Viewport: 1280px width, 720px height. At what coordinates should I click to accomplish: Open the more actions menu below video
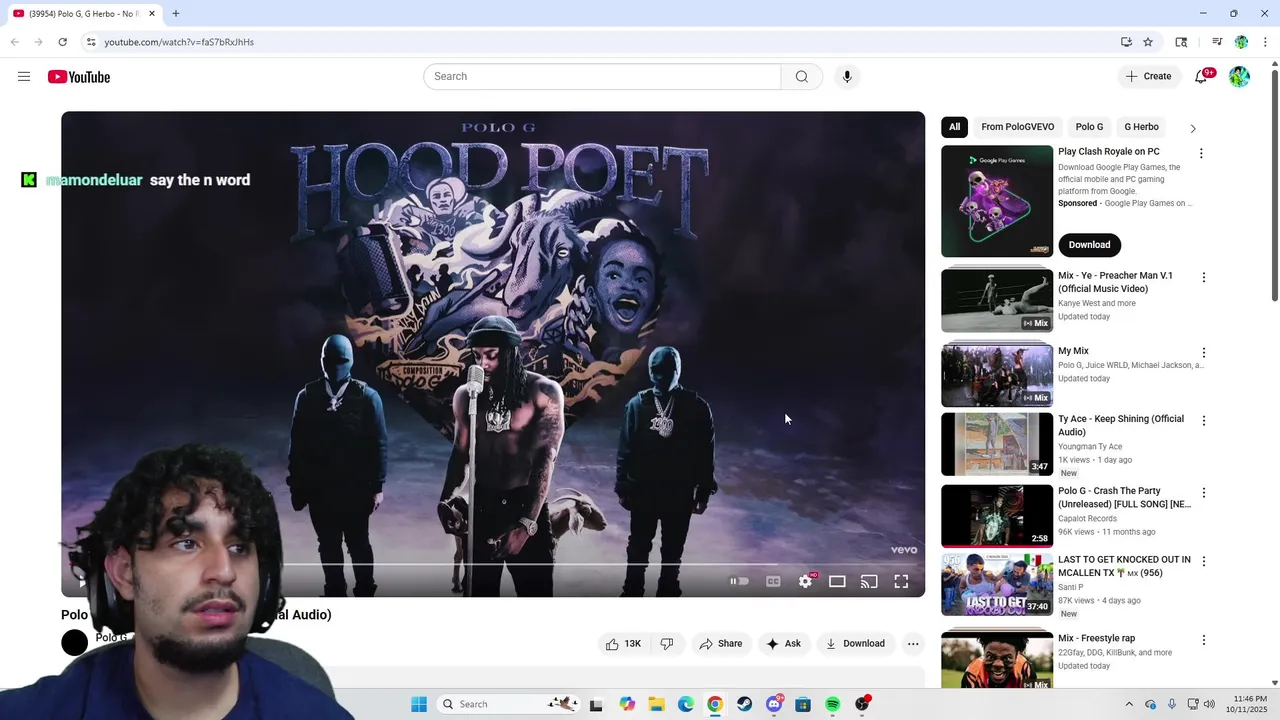[913, 644]
